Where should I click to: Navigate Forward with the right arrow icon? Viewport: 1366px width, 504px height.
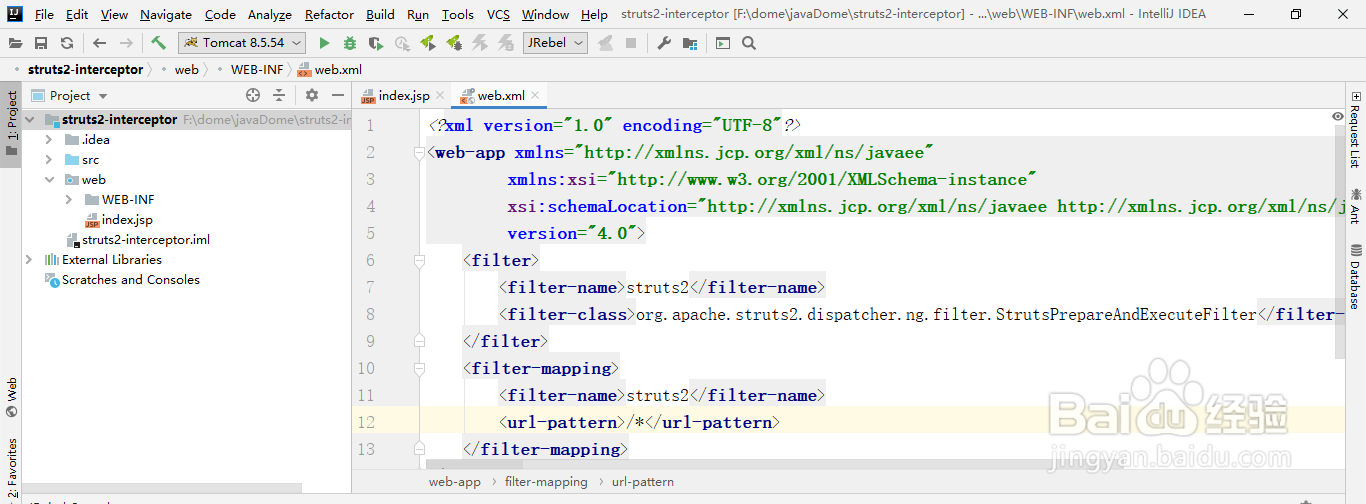point(126,43)
